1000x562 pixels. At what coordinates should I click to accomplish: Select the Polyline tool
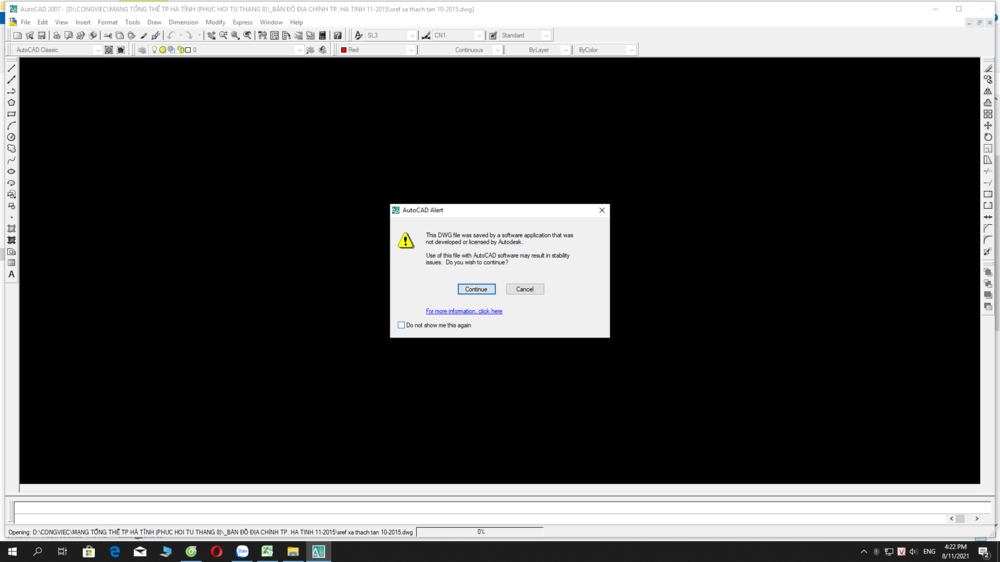coord(11,91)
